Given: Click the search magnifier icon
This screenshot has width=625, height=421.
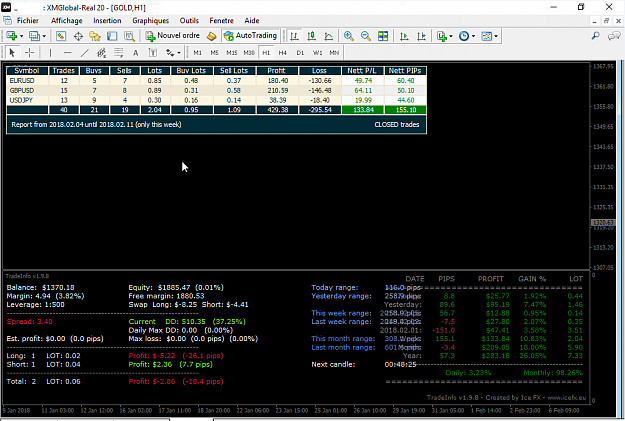Looking at the screenshot, I should [x=596, y=36].
